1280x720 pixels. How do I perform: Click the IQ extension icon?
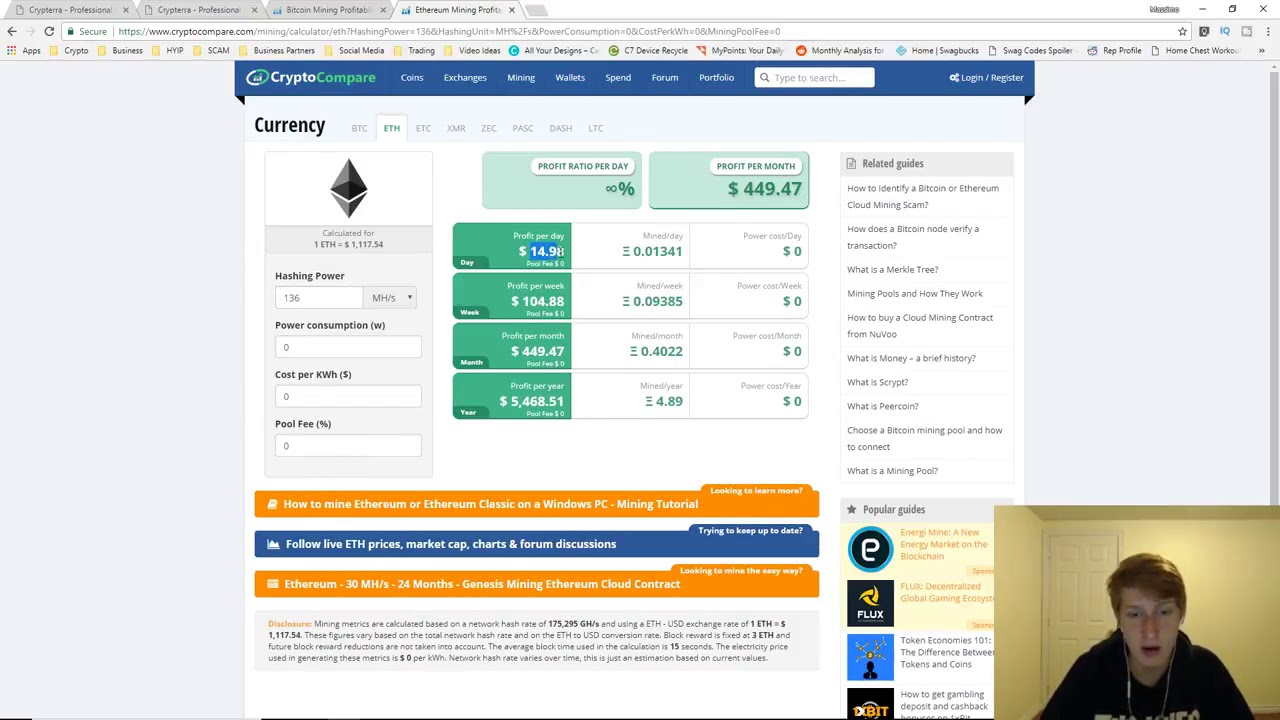pos(1225,31)
